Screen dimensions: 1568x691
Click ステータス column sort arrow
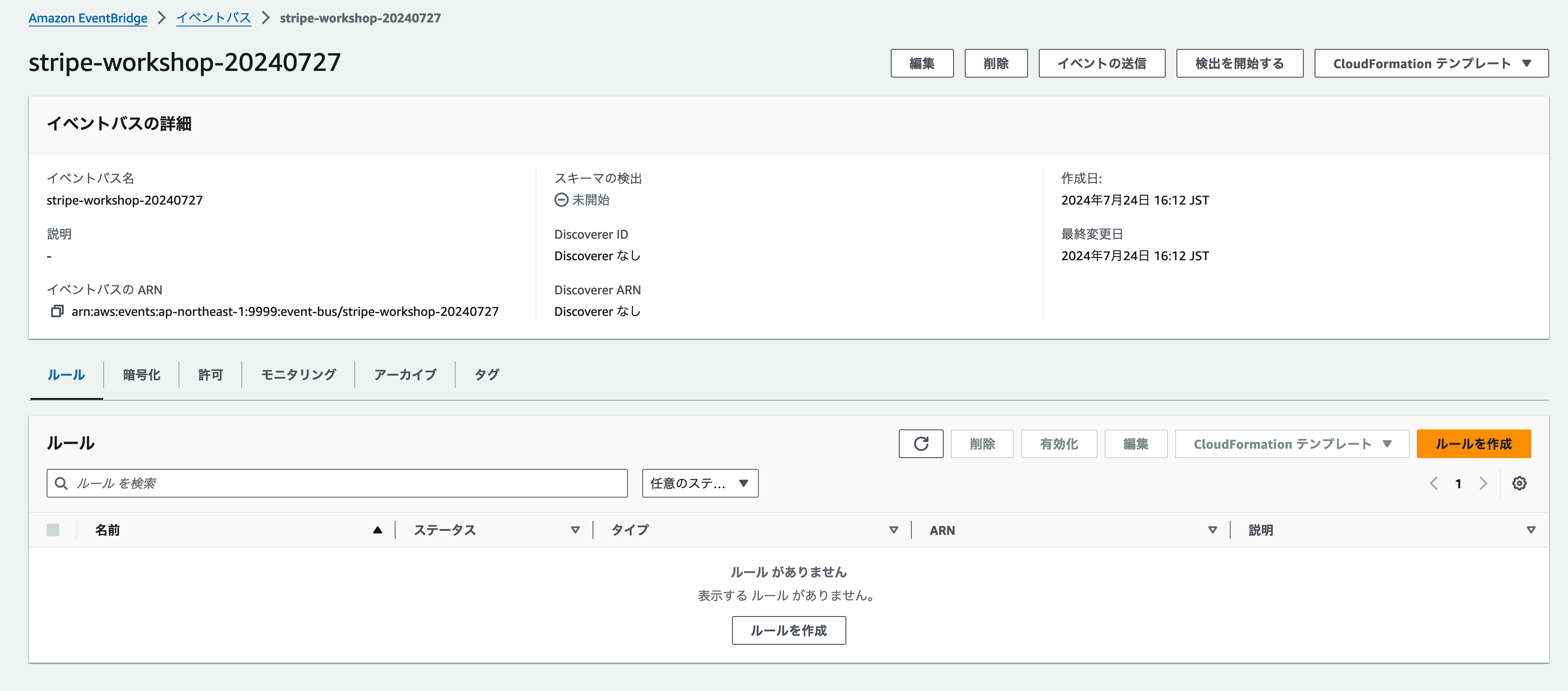coord(575,530)
